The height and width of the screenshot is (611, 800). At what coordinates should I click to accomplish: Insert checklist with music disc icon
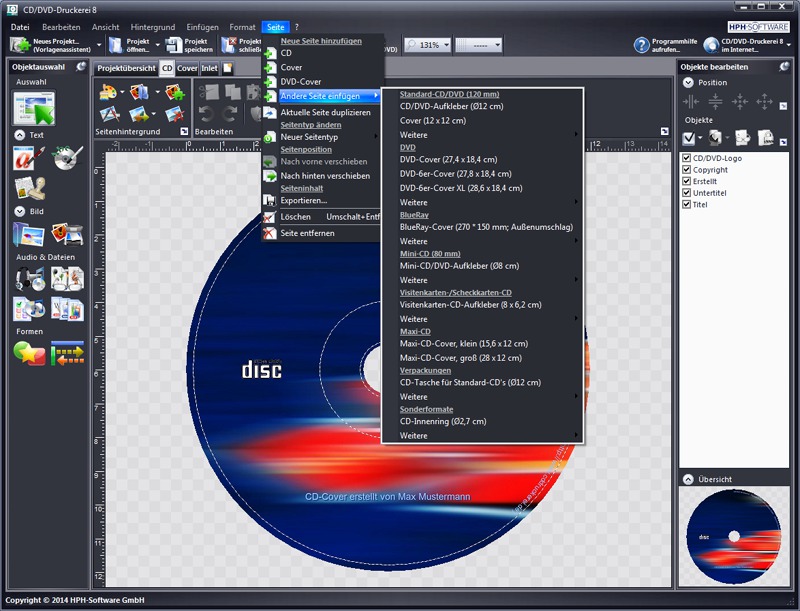coord(29,309)
